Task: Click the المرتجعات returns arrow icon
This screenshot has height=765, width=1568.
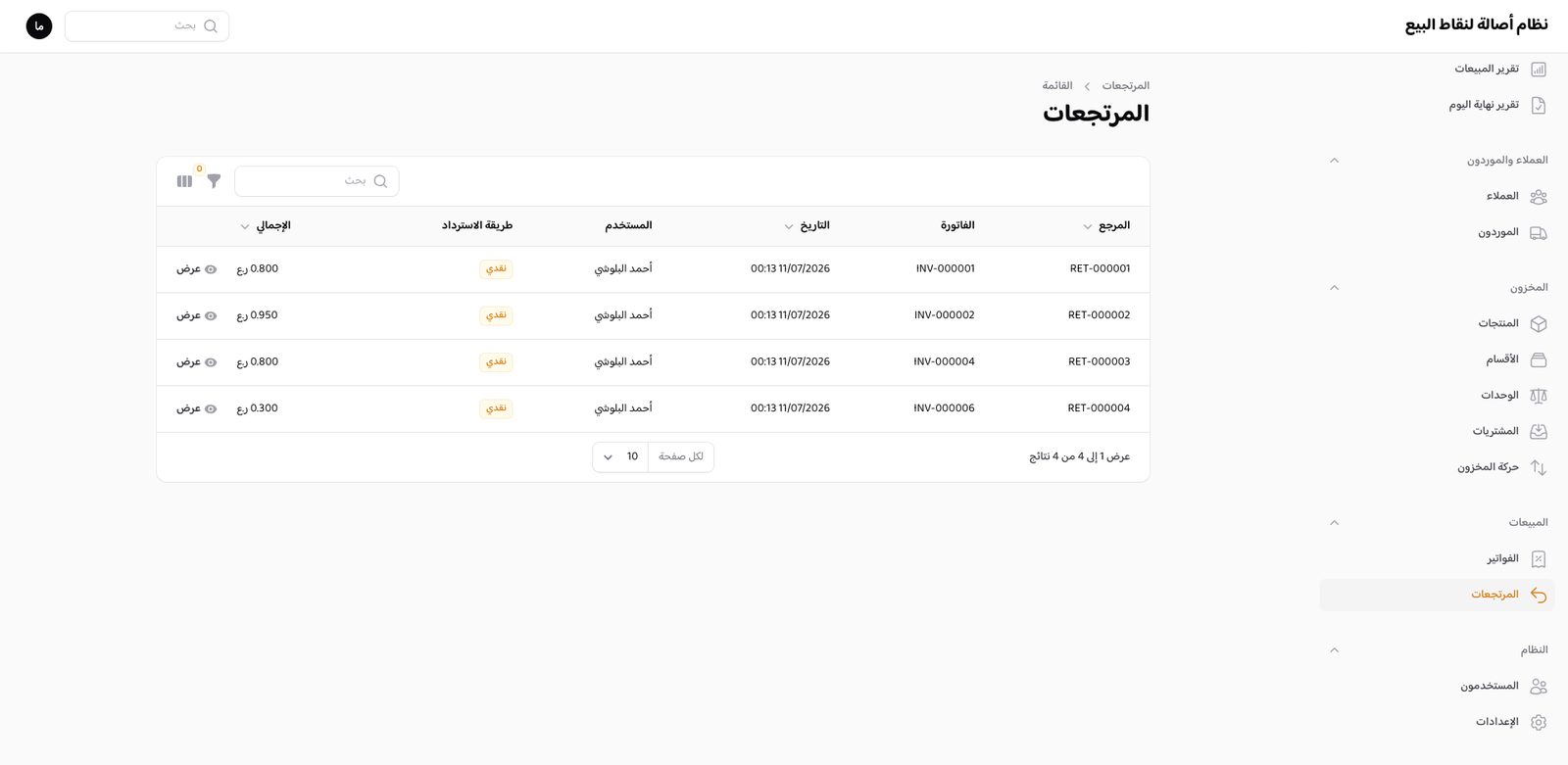Action: tap(1539, 595)
